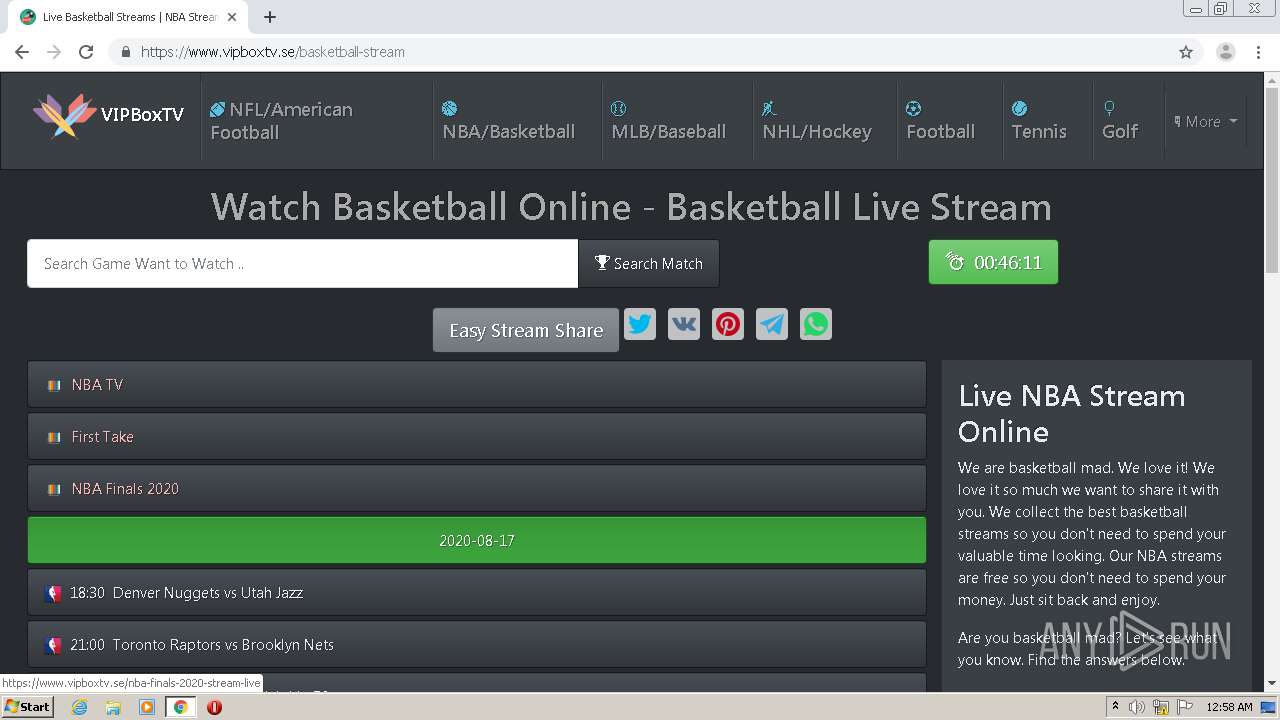
Task: Share via Telegram icon
Action: [772, 324]
